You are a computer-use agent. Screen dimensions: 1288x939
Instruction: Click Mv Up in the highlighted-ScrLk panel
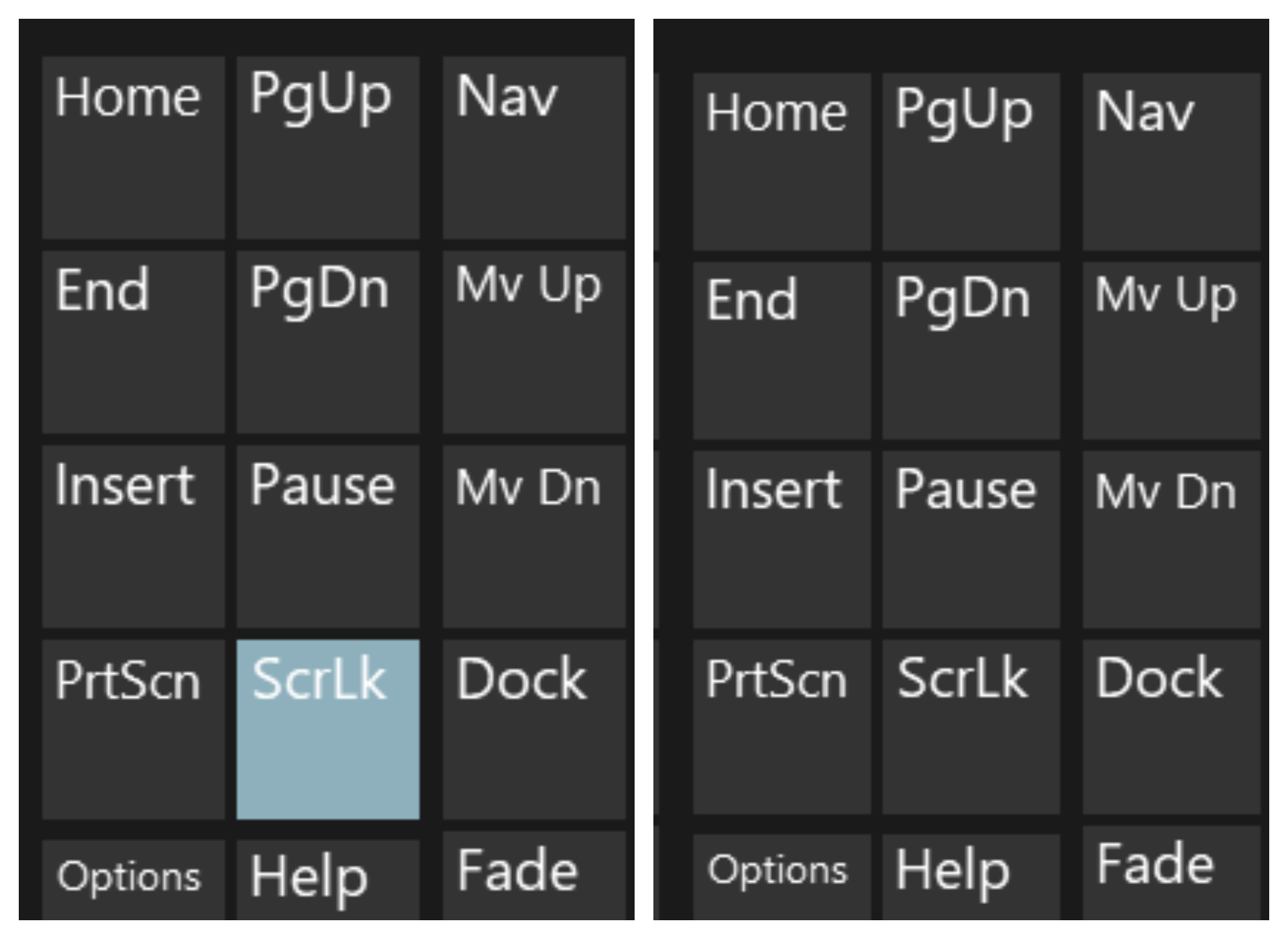pyautogui.click(x=534, y=342)
